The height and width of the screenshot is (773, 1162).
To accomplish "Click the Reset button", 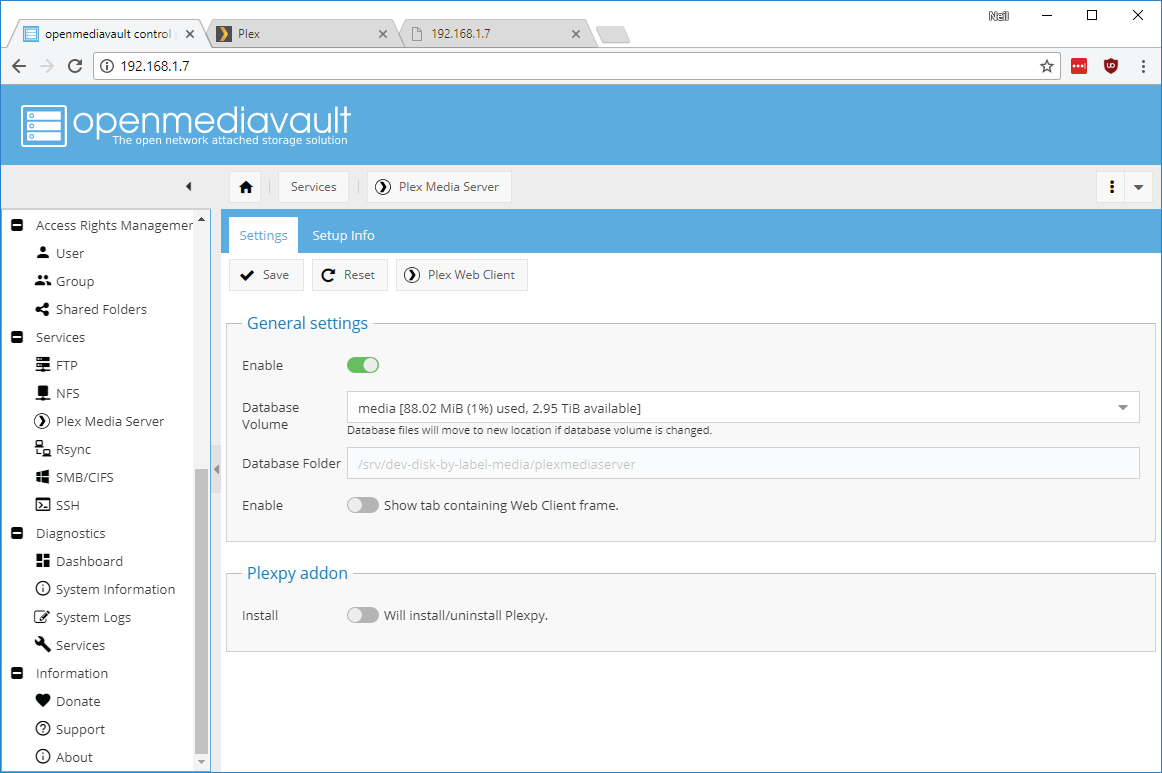I will click(349, 275).
